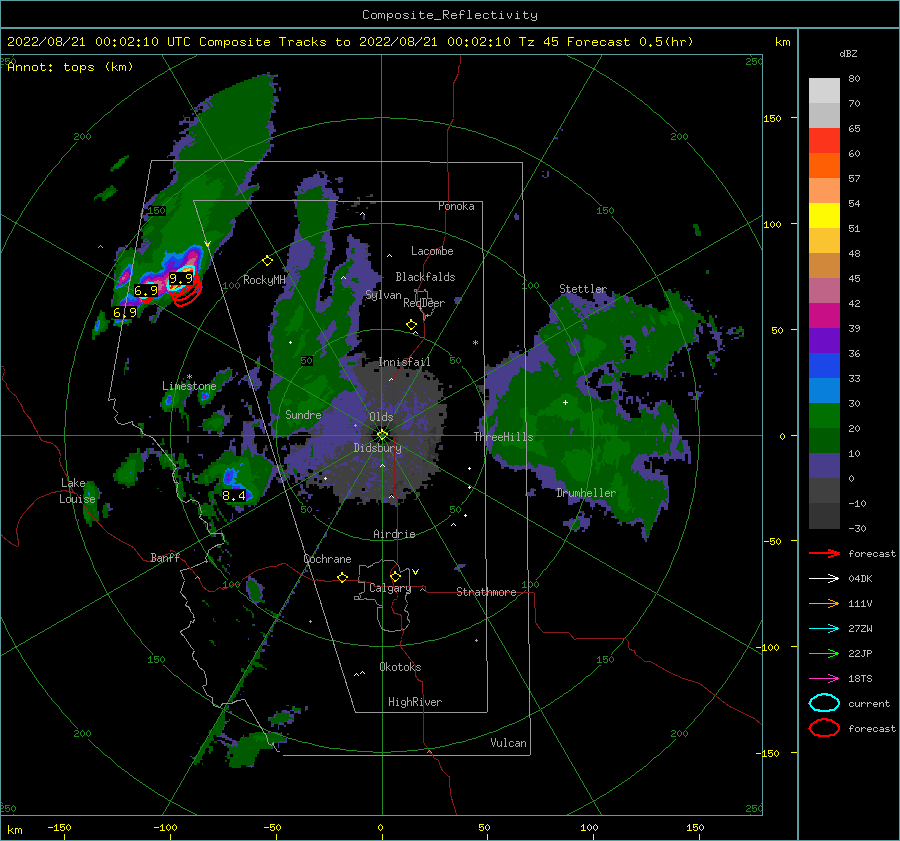Screen dimensions: 900x841
Task: Click the yellow diamond marker near Cochrane
Action: click(x=343, y=577)
